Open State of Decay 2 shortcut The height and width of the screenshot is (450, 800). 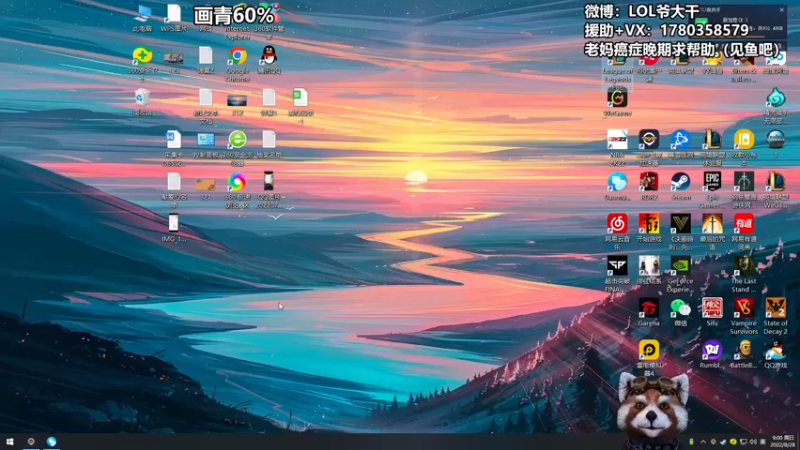pyautogui.click(x=776, y=308)
